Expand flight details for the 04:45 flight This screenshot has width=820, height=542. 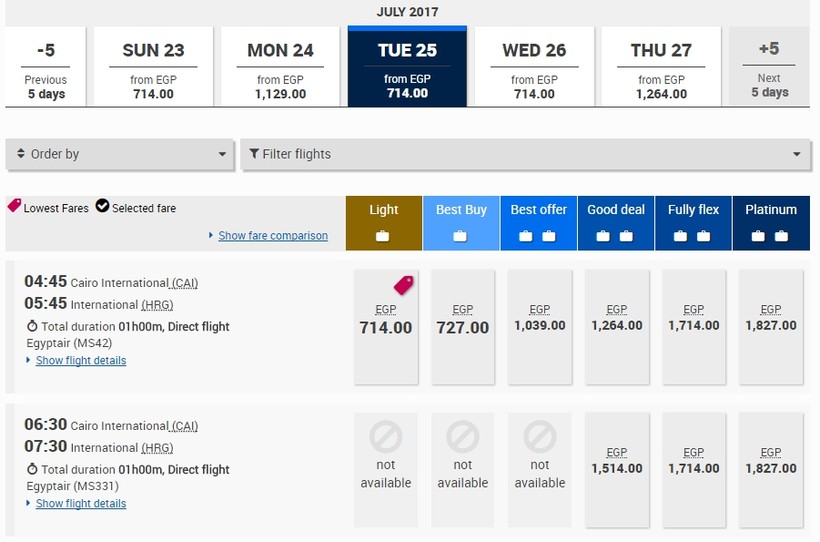click(81, 360)
